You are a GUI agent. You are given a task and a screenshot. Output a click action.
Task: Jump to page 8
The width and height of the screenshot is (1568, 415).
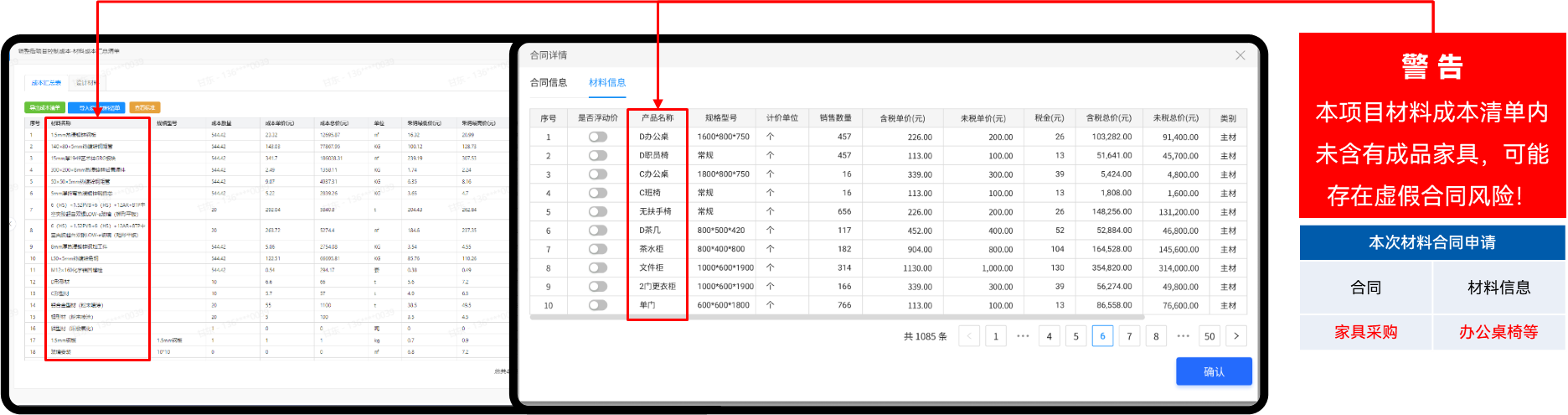tap(1156, 336)
